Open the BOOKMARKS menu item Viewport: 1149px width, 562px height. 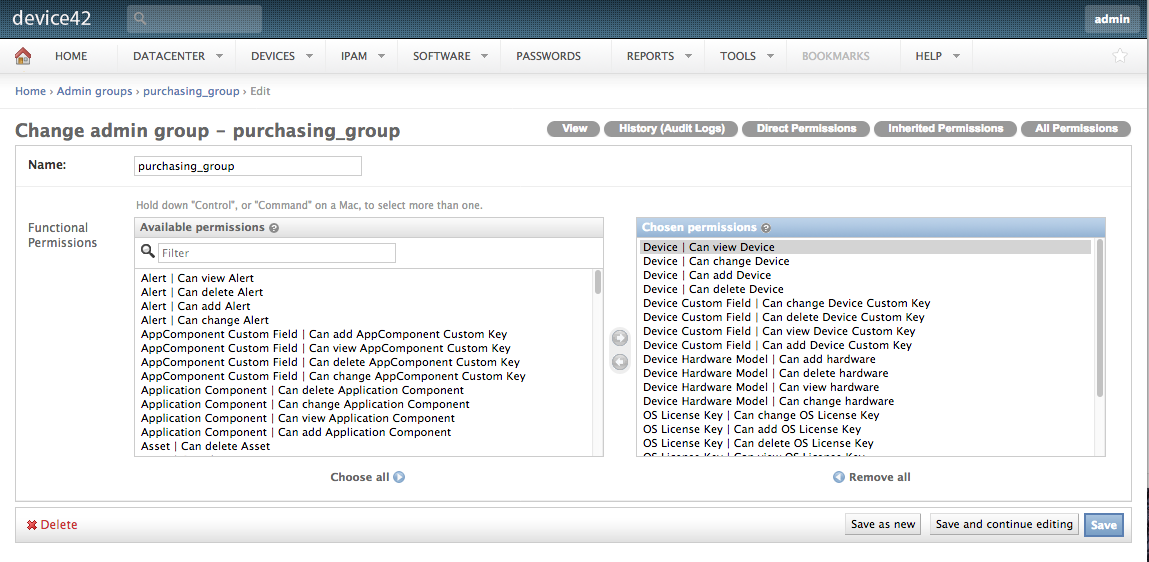836,56
